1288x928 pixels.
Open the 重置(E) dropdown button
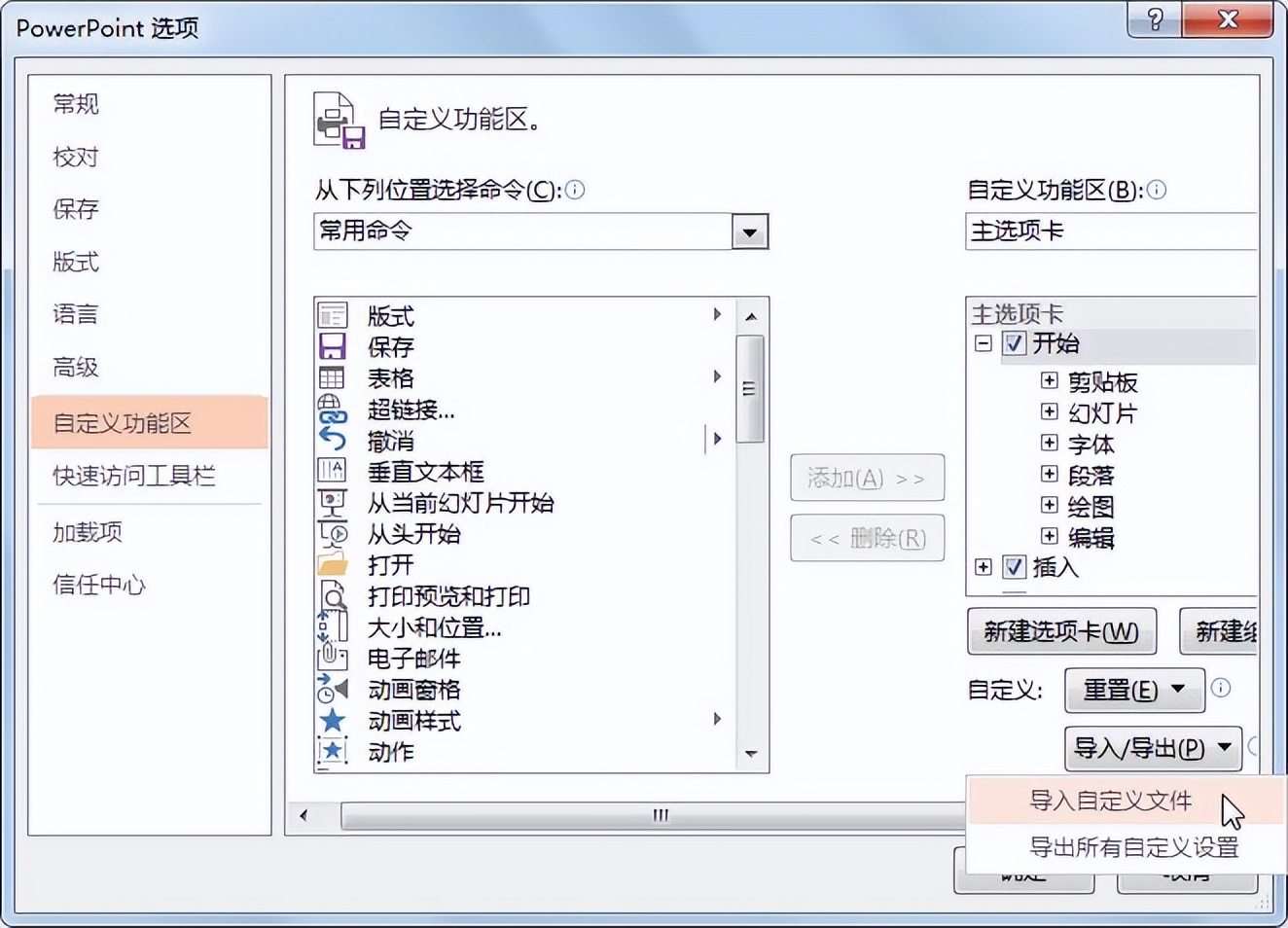pos(1134,690)
